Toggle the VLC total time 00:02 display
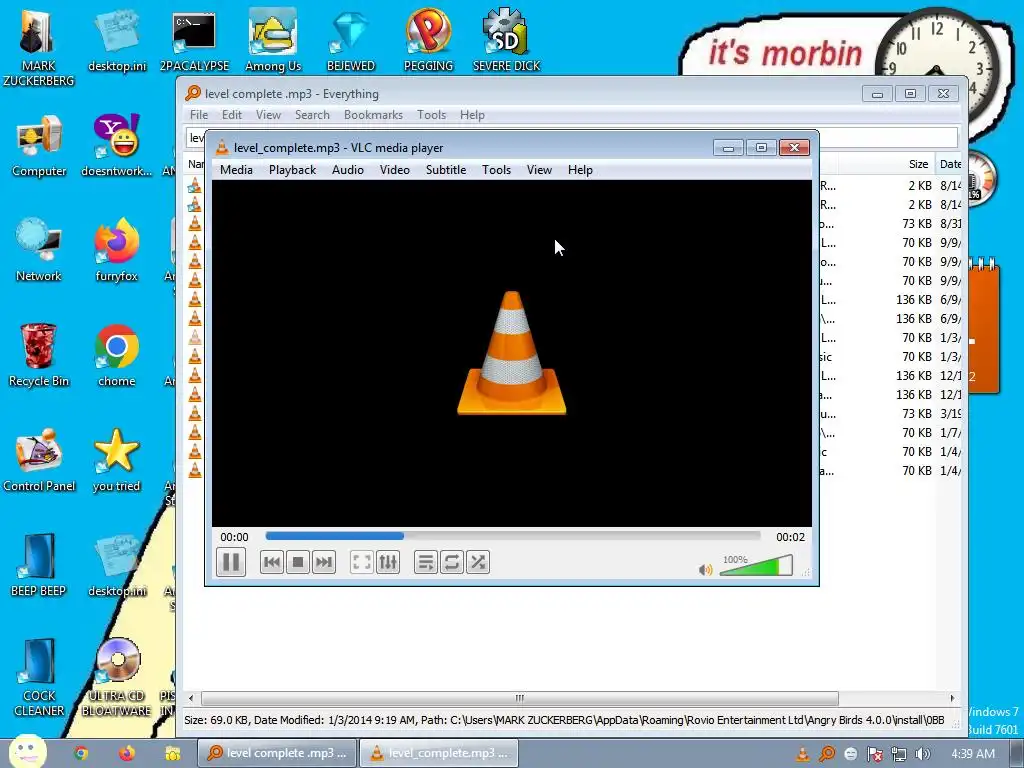Image resolution: width=1024 pixels, height=768 pixels. [790, 537]
